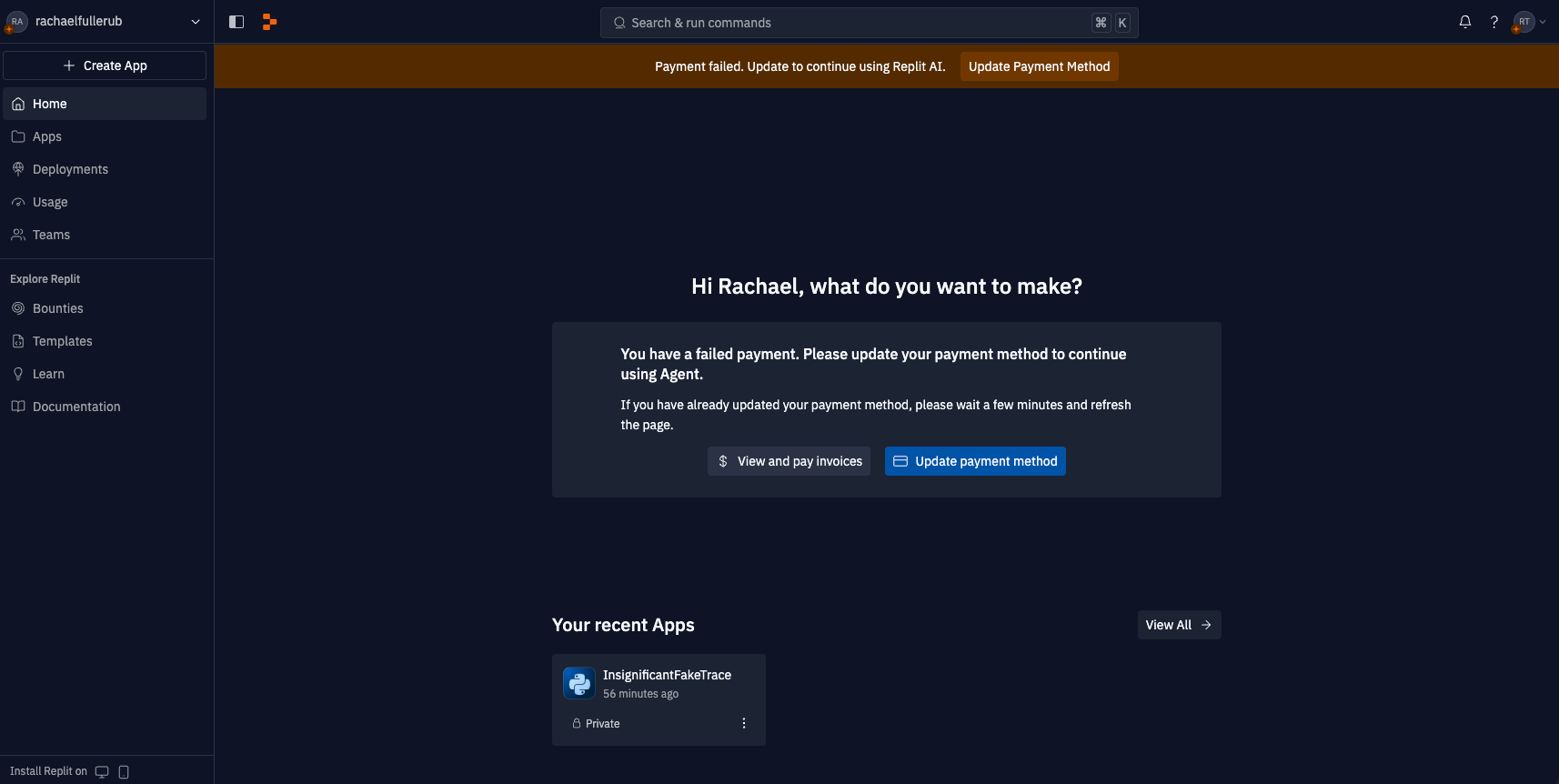Viewport: 1559px width, 784px height.
Task: Click the Explore Replit heading
Action: click(45, 279)
